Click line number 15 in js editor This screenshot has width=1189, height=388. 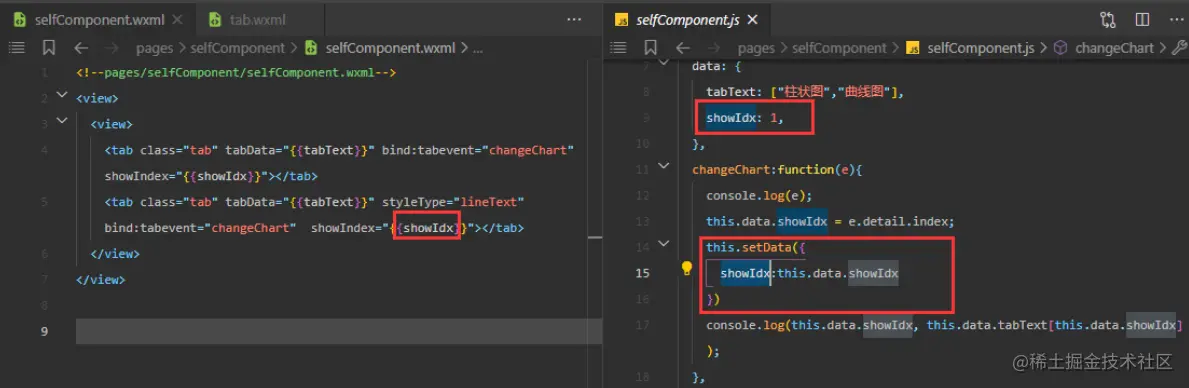[x=642, y=273]
